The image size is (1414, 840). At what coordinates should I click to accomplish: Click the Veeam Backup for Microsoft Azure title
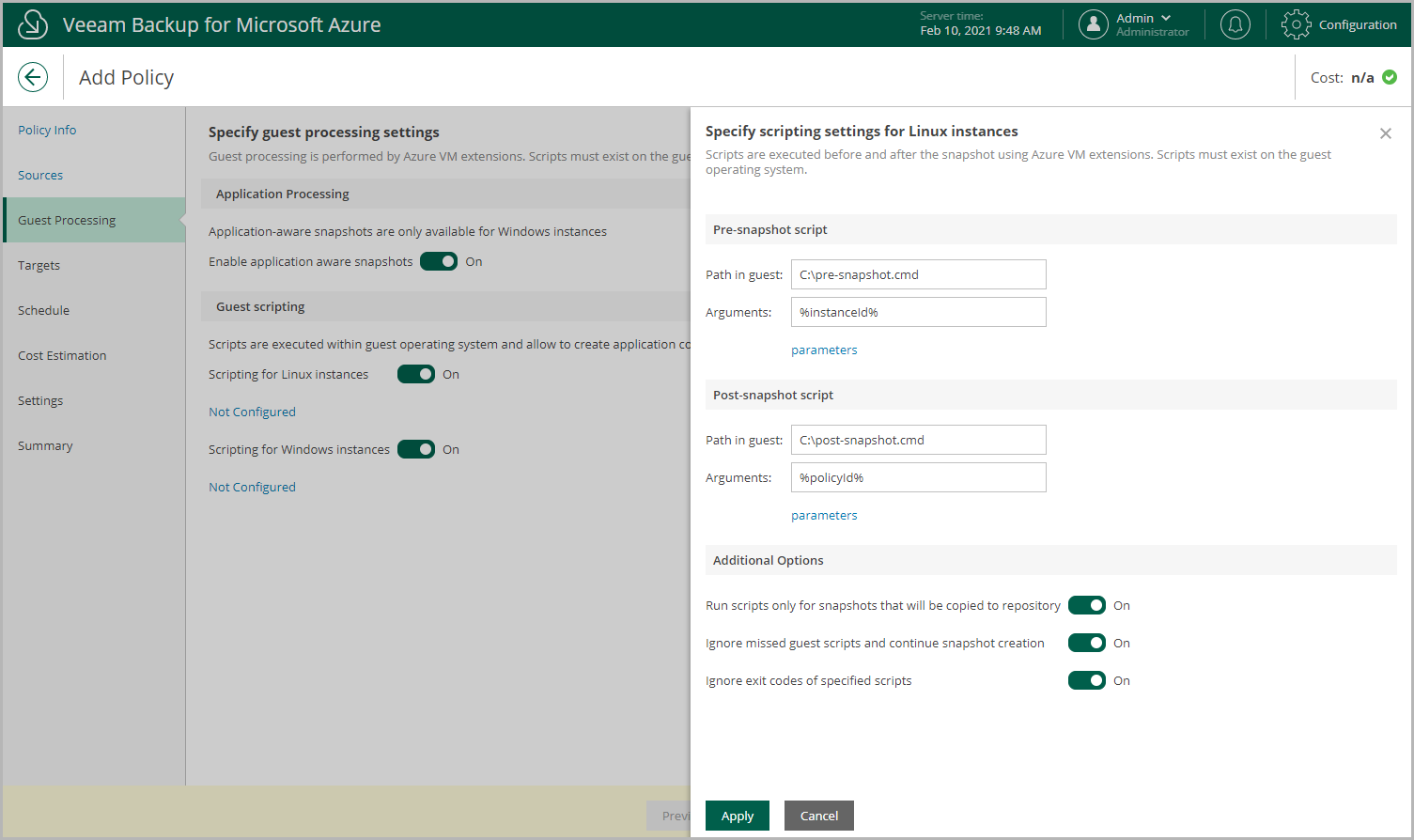click(222, 24)
